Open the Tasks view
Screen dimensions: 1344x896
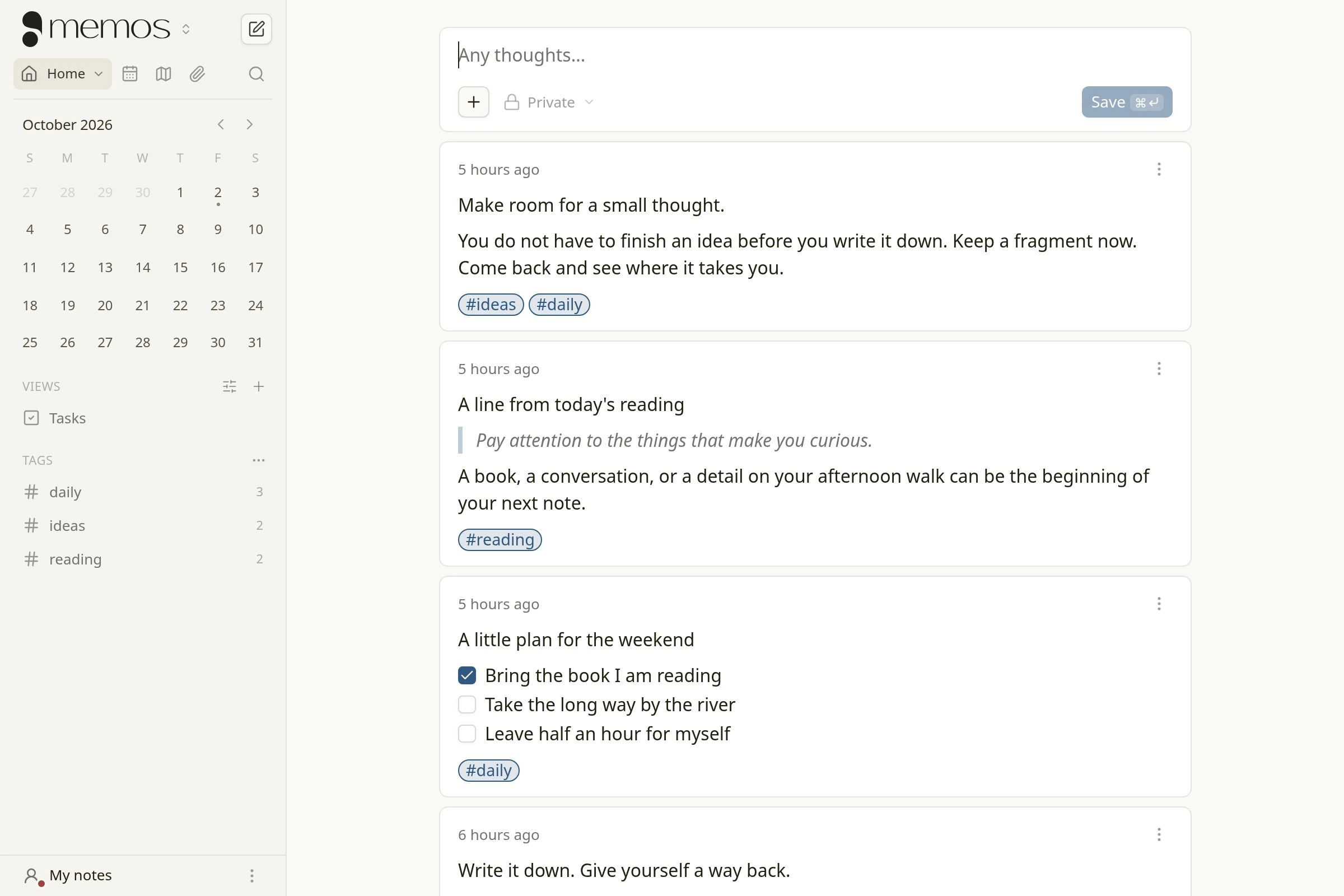coord(143,418)
